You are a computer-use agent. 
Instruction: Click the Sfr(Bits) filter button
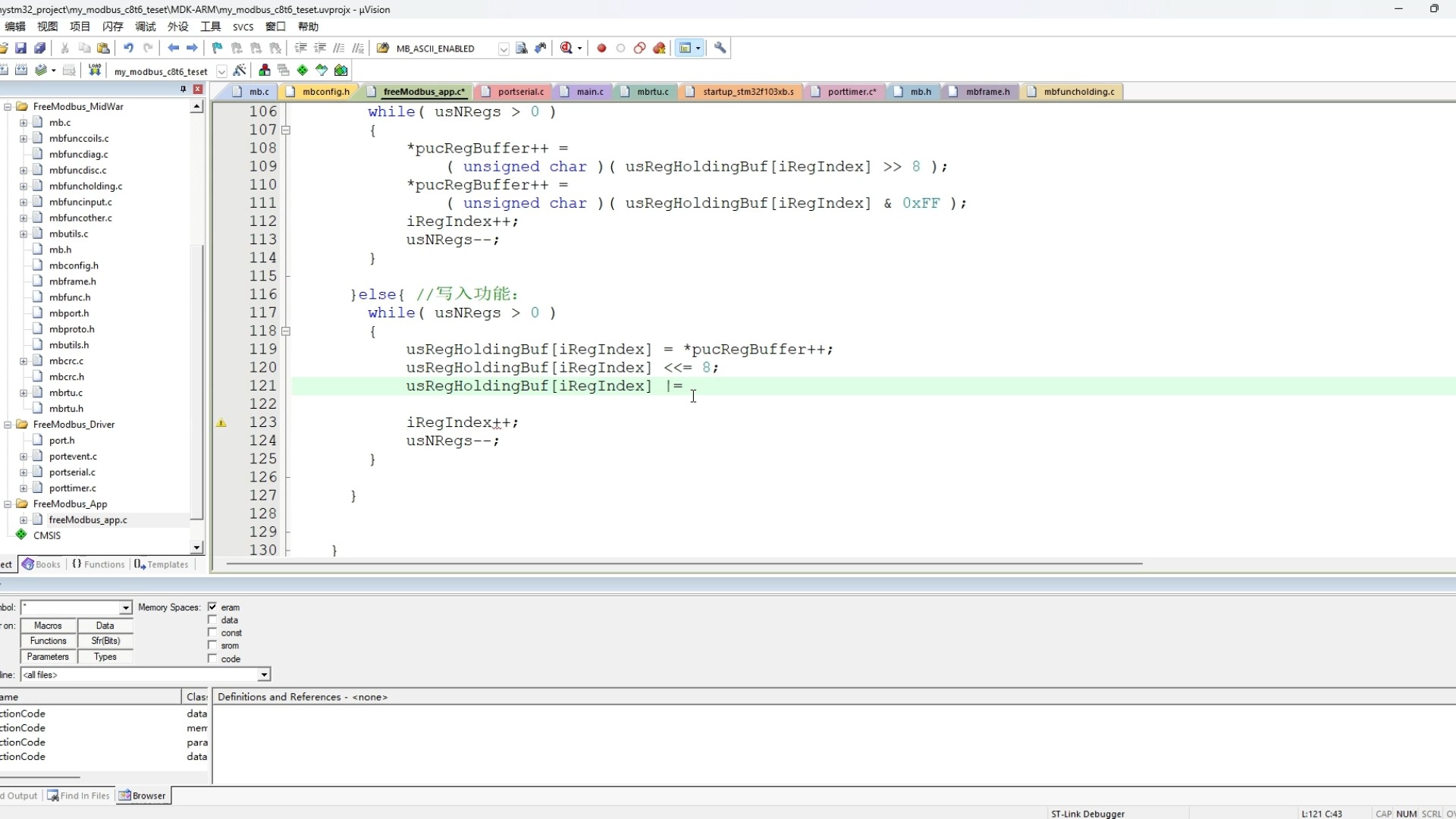105,641
